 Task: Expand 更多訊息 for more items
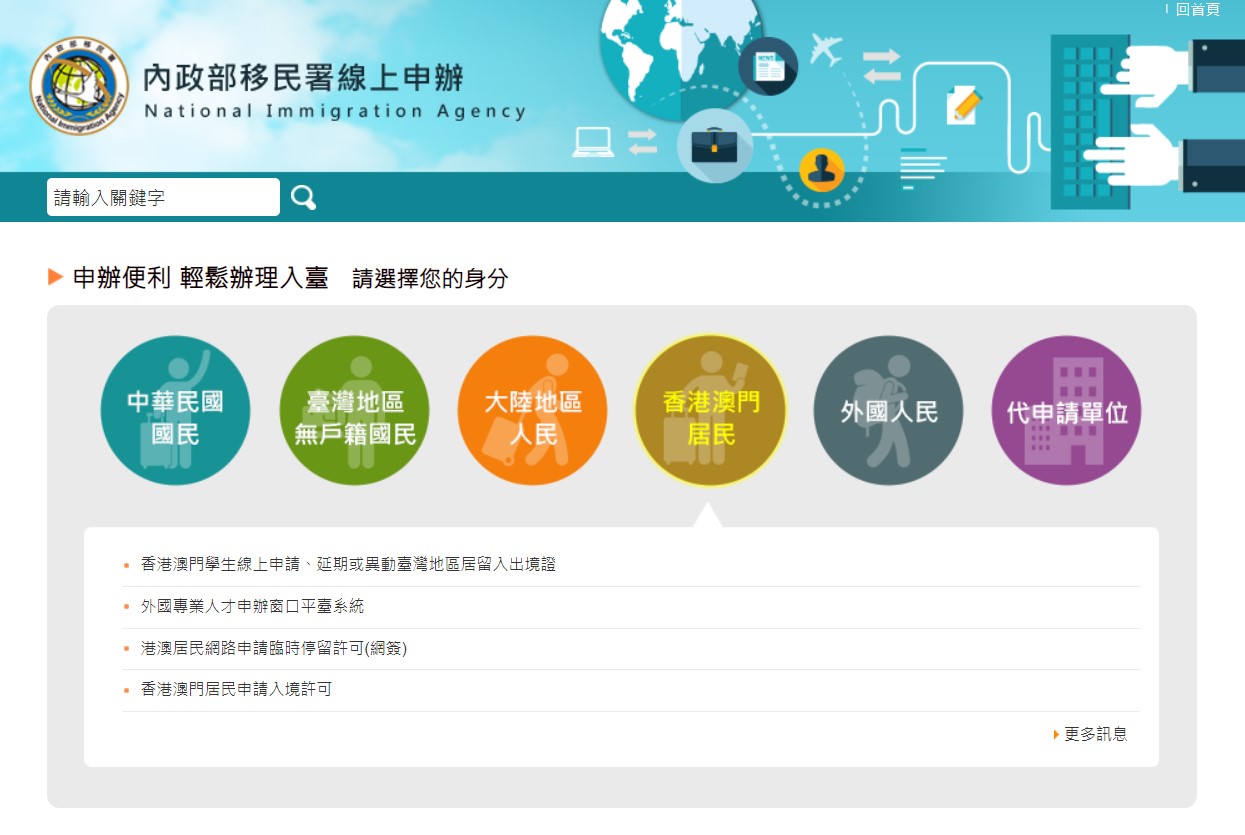point(1094,734)
